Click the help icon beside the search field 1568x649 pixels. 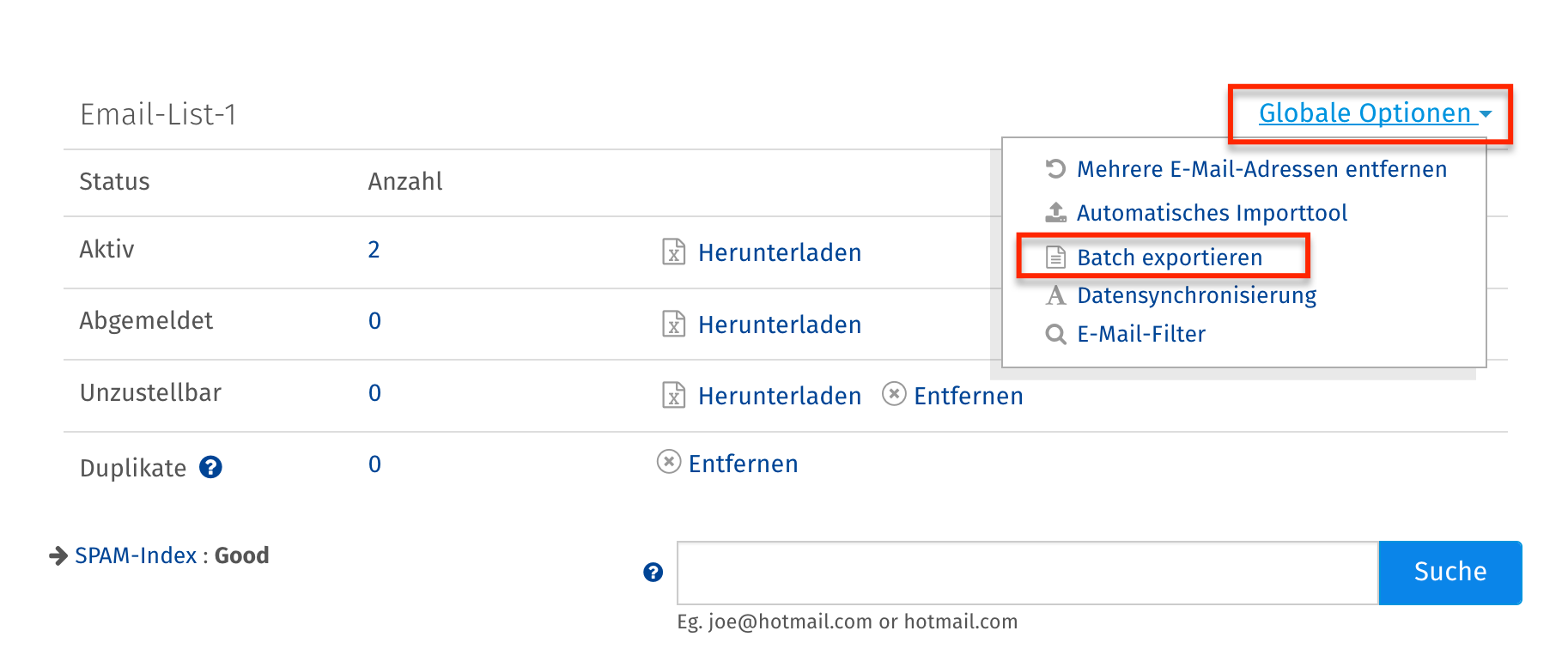[653, 573]
